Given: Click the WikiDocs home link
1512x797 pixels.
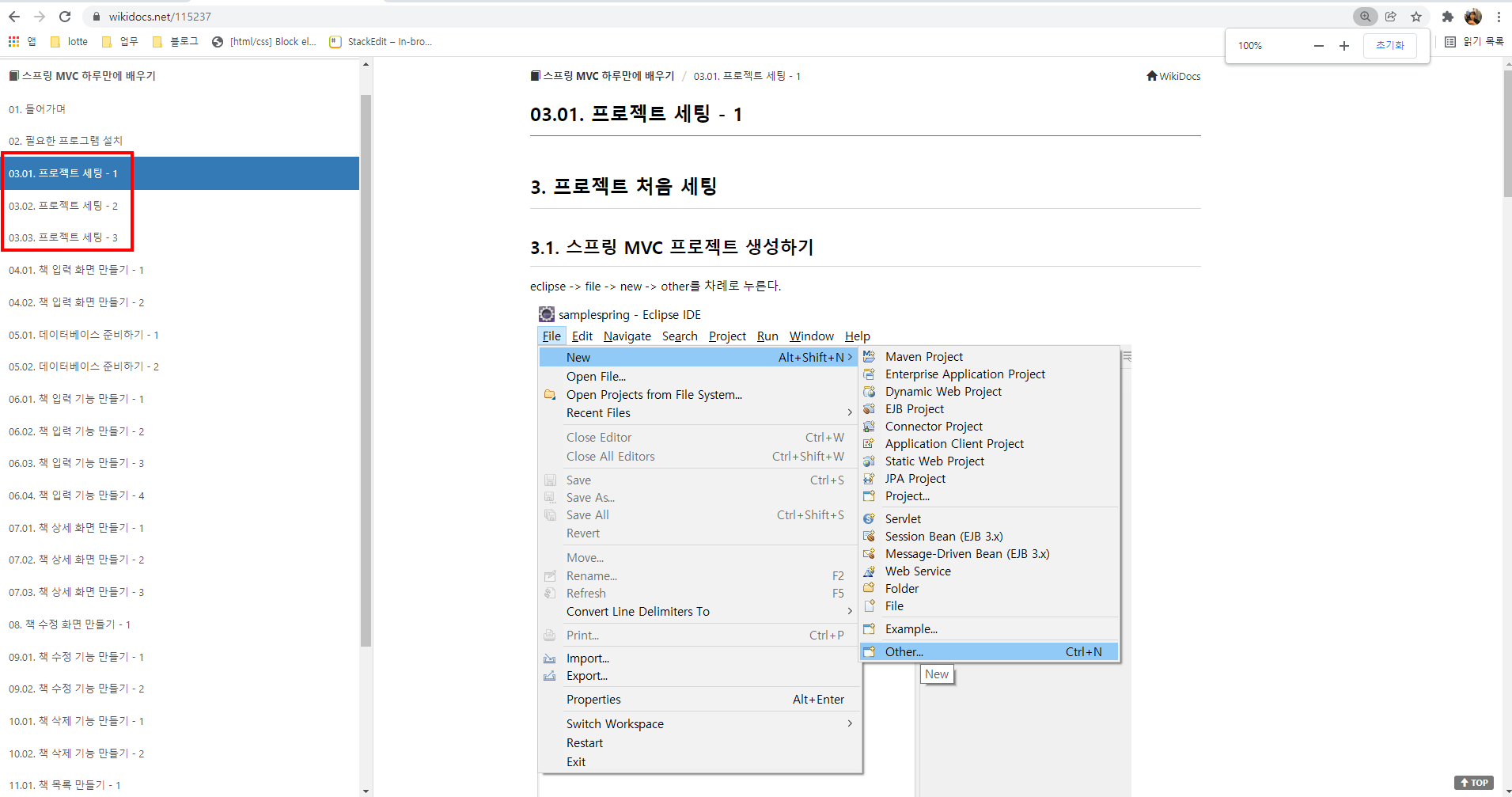Looking at the screenshot, I should click(1173, 76).
